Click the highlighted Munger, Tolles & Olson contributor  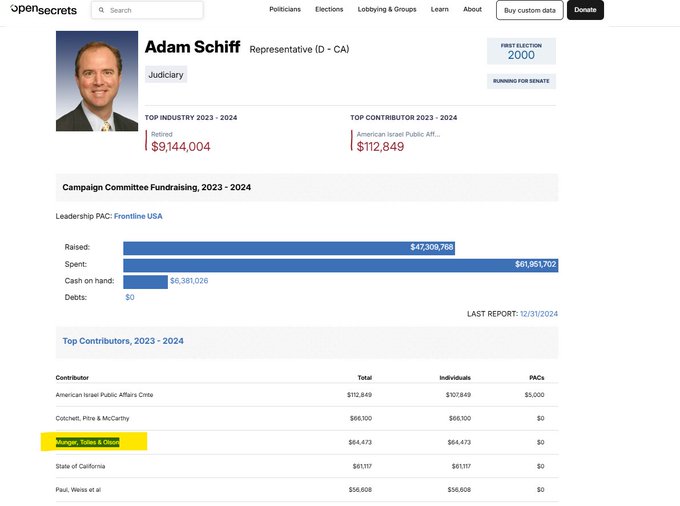click(x=88, y=442)
